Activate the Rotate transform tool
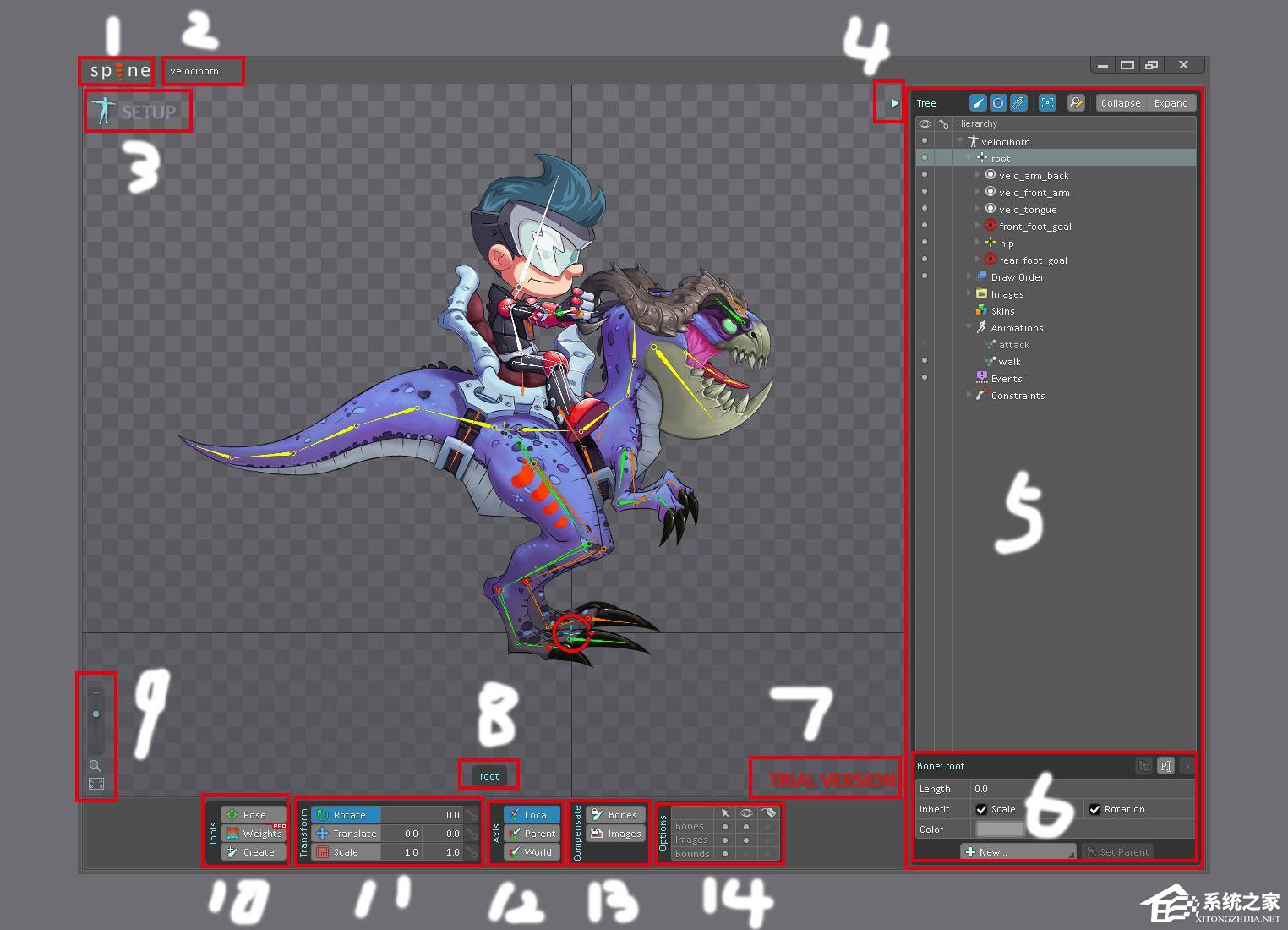Image resolution: width=1288 pixels, height=930 pixels. (x=347, y=815)
